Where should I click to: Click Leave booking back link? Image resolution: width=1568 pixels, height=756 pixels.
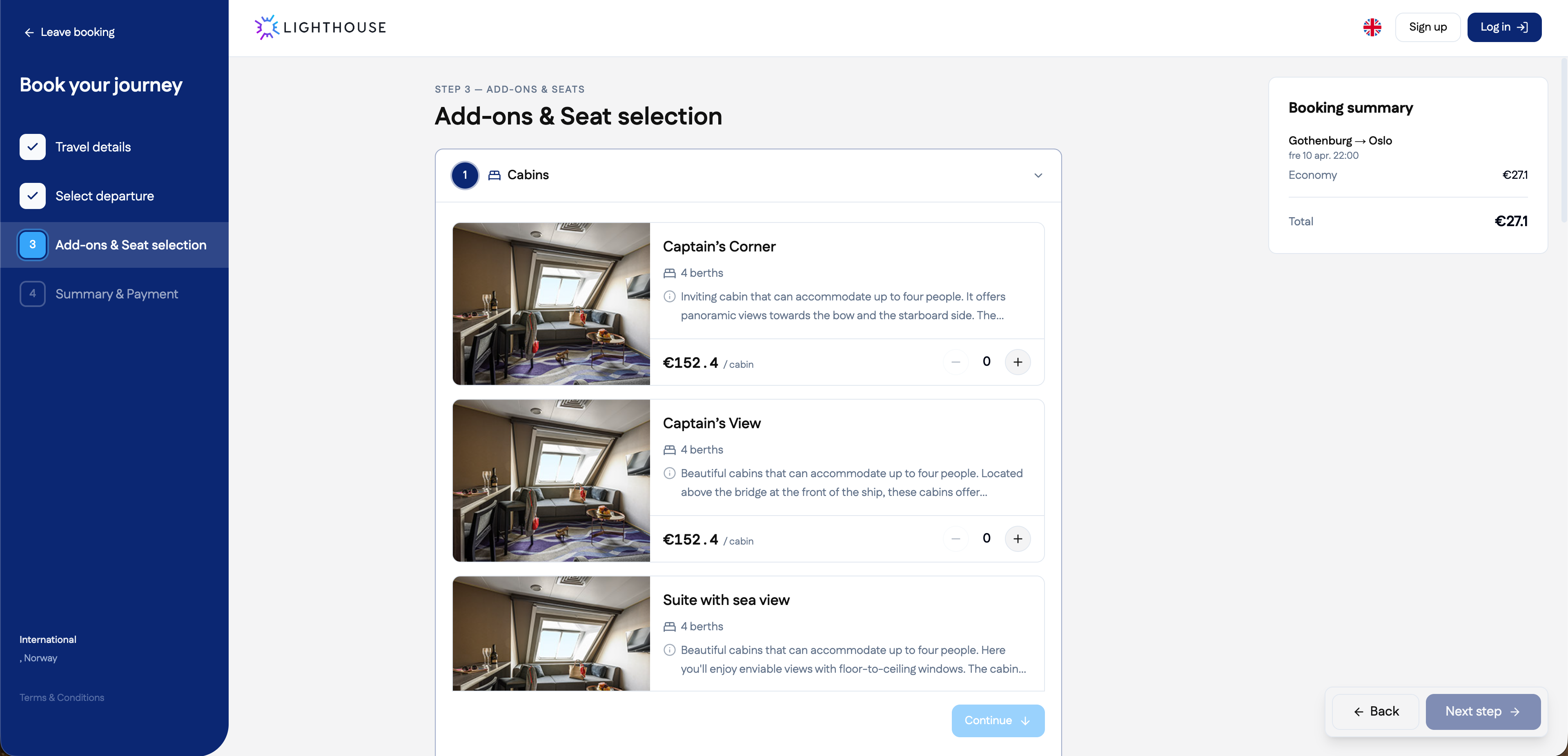pos(69,32)
